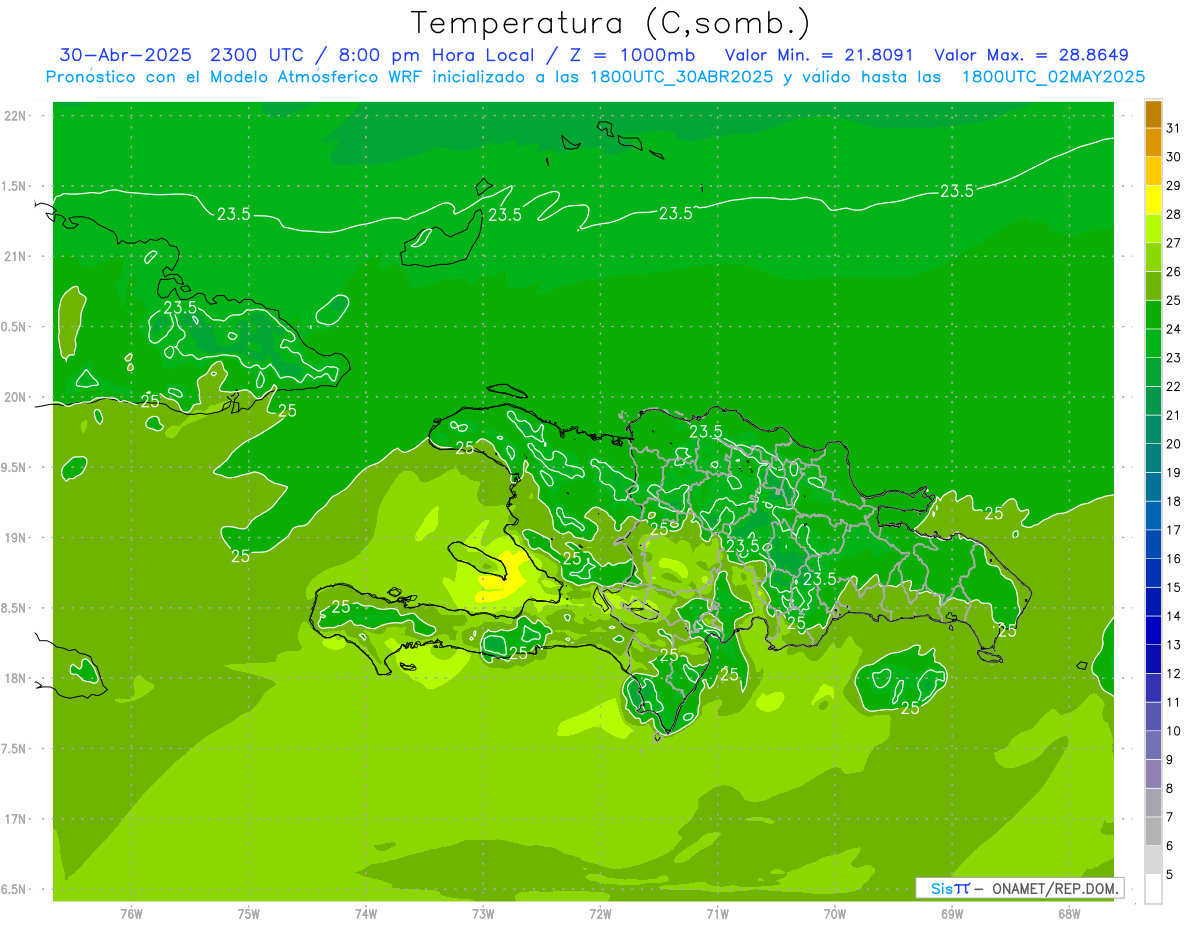
Task: Click the '74W' longitude axis label
Action: tap(365, 914)
